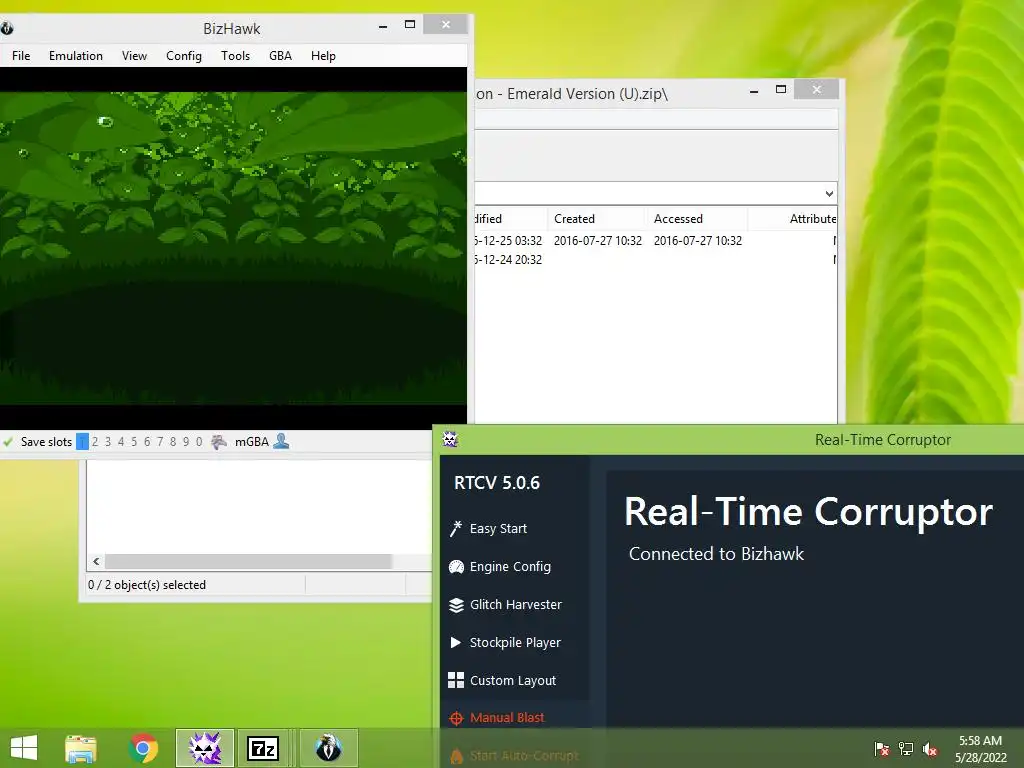Click the green checkmark status icon in BizHawk
The image size is (1024, 768).
point(8,441)
